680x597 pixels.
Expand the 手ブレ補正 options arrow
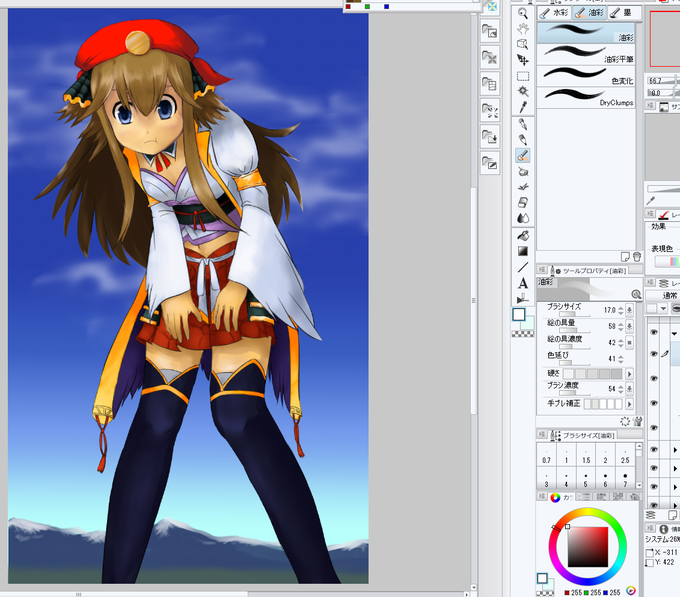(630, 404)
